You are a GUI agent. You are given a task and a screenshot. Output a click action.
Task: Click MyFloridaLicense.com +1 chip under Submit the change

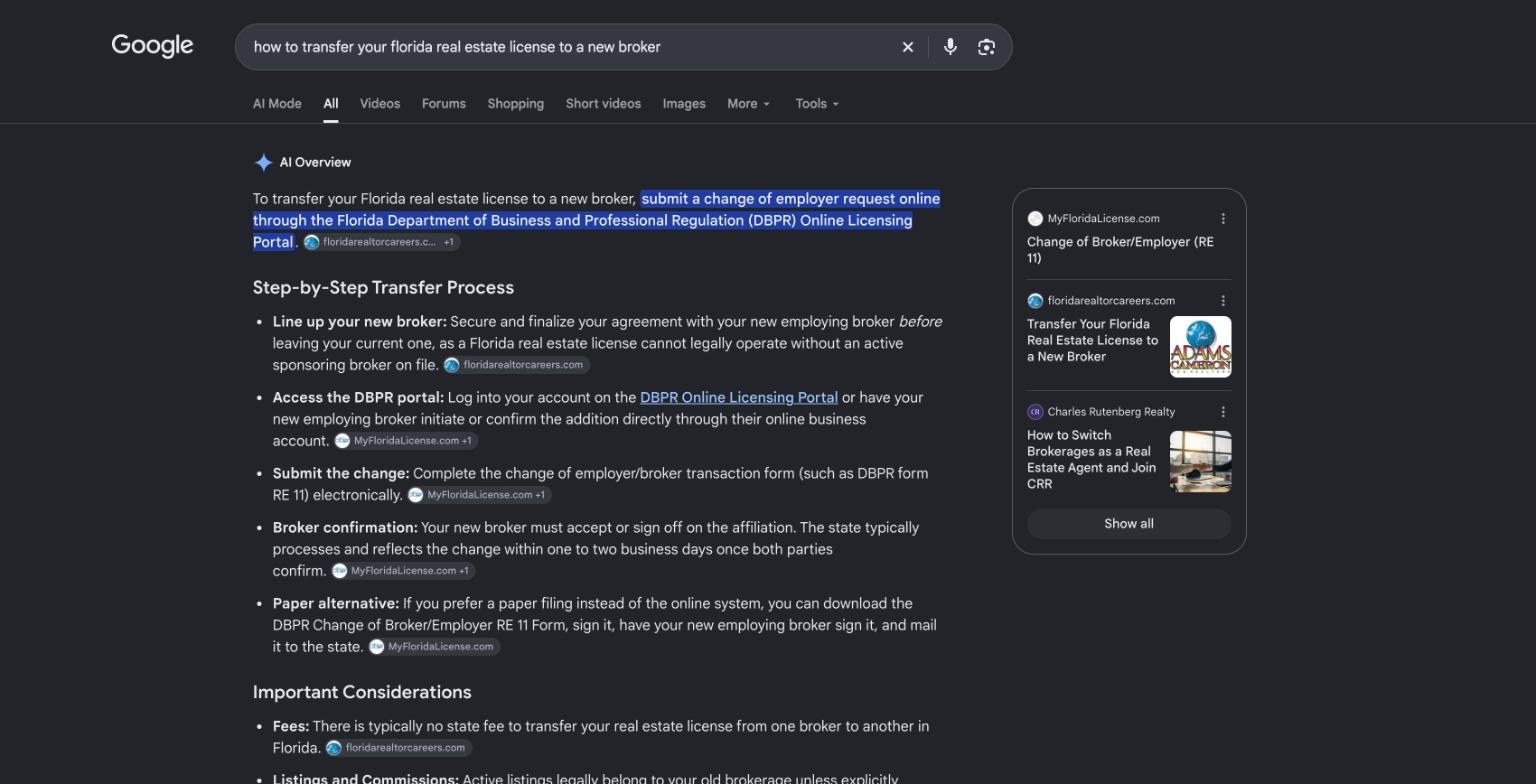[x=479, y=495]
